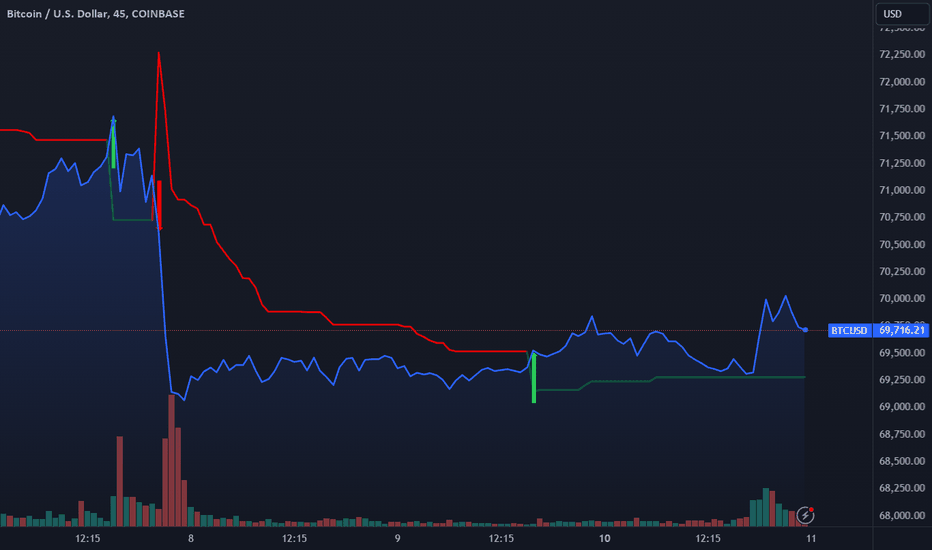Click the 69,500.00 price axis label

902,353
